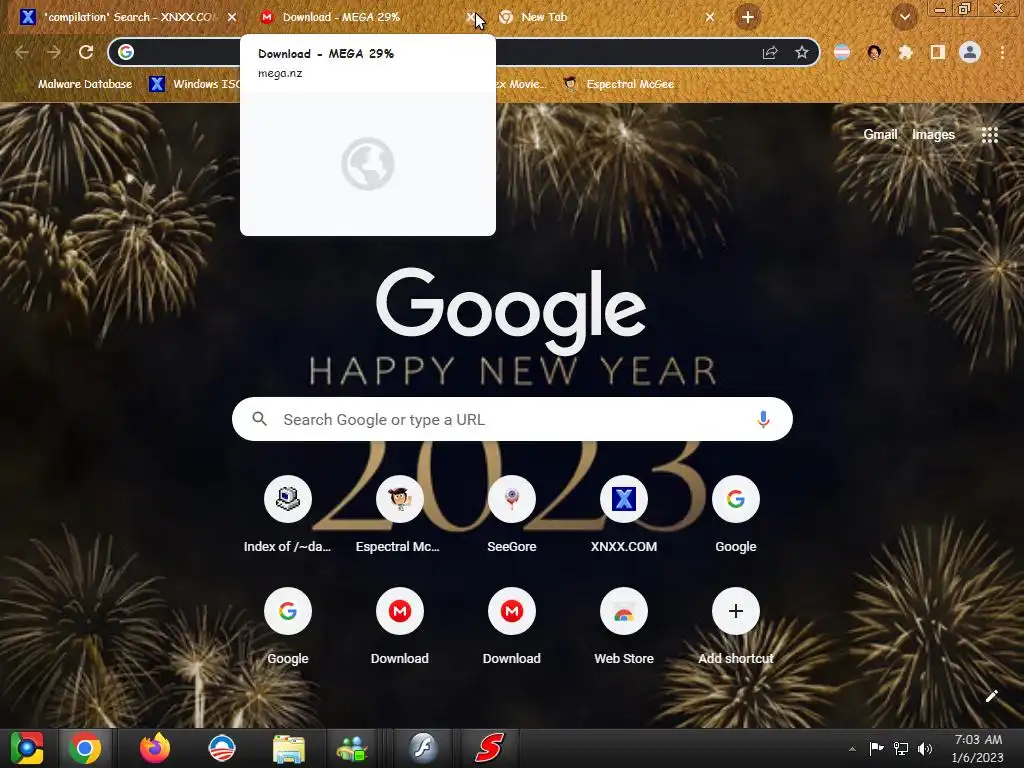Screen dimensions: 1024x768
Task: Open Windows Live Messenger taskbar icon
Action: tap(352, 748)
